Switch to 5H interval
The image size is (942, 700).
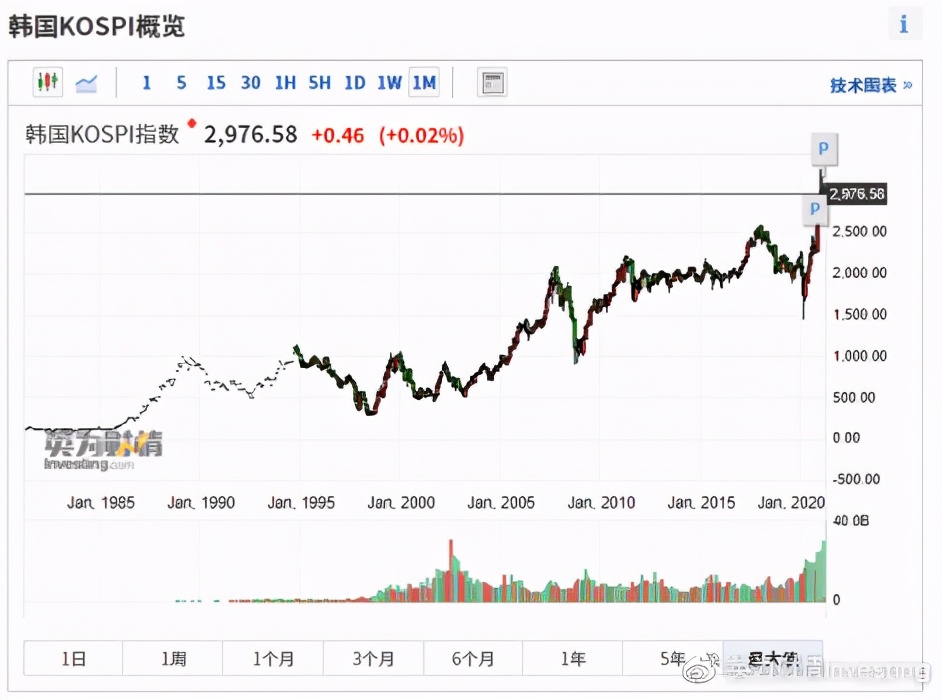320,83
